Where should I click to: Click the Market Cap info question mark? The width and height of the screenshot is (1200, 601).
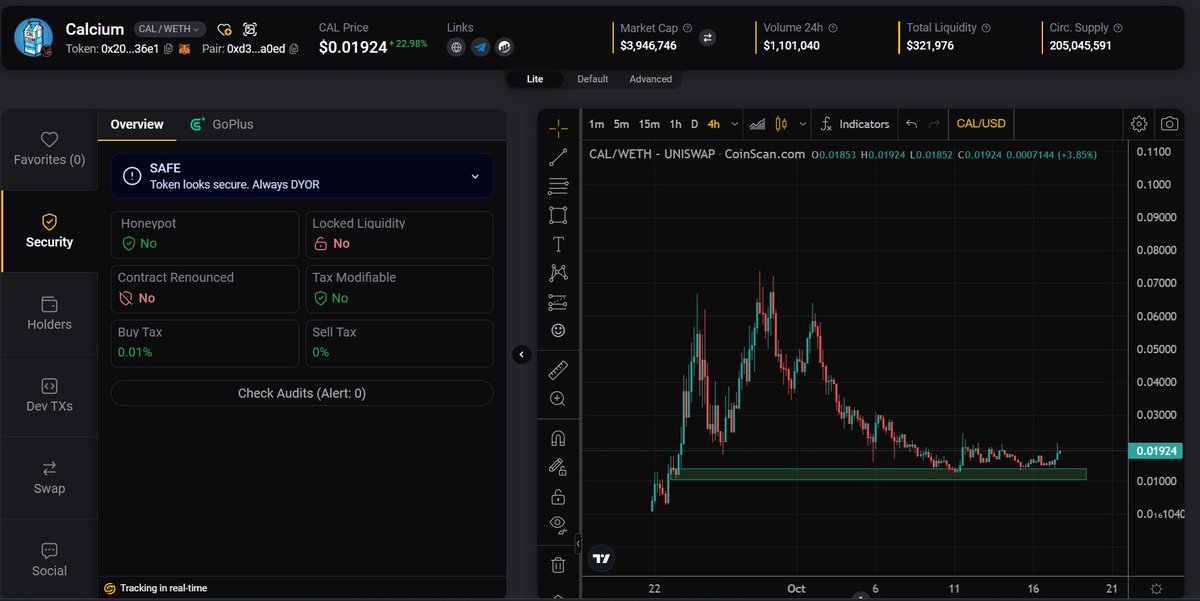pos(687,28)
